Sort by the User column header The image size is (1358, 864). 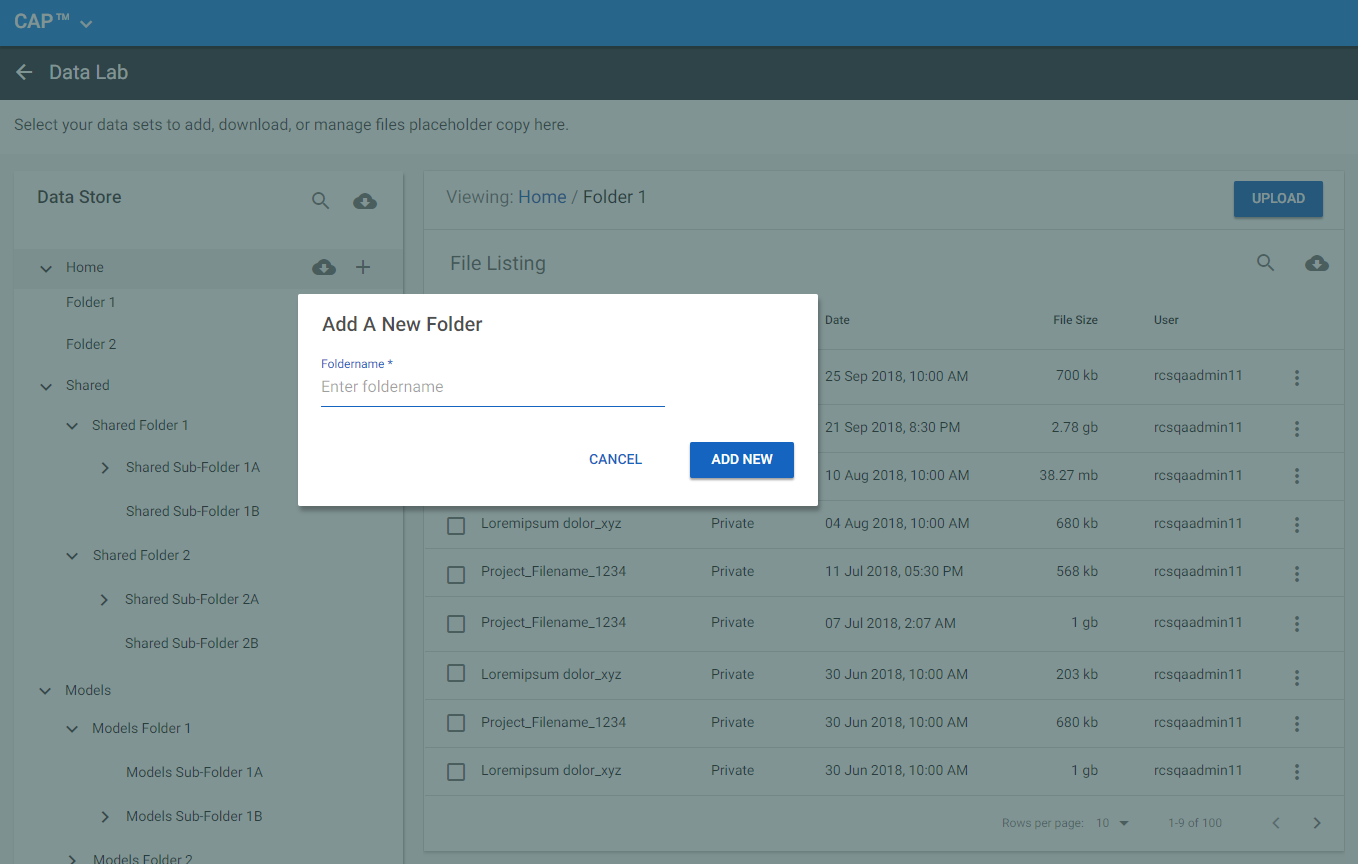click(x=1166, y=320)
